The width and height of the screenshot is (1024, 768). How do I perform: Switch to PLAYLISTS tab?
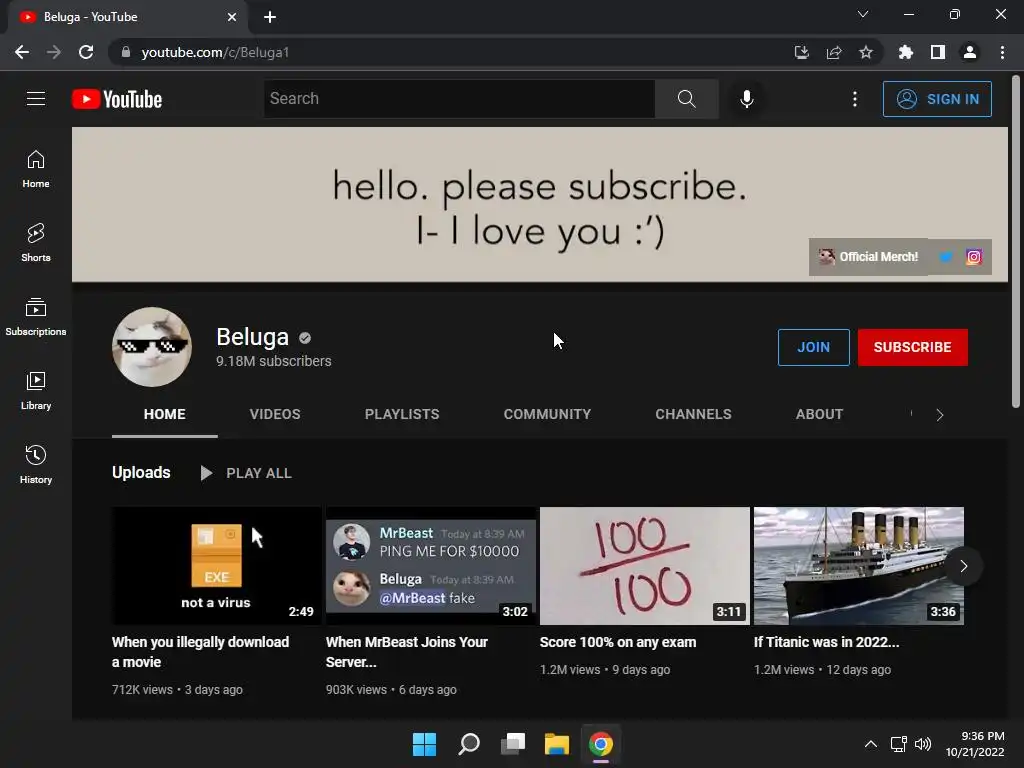click(x=402, y=414)
